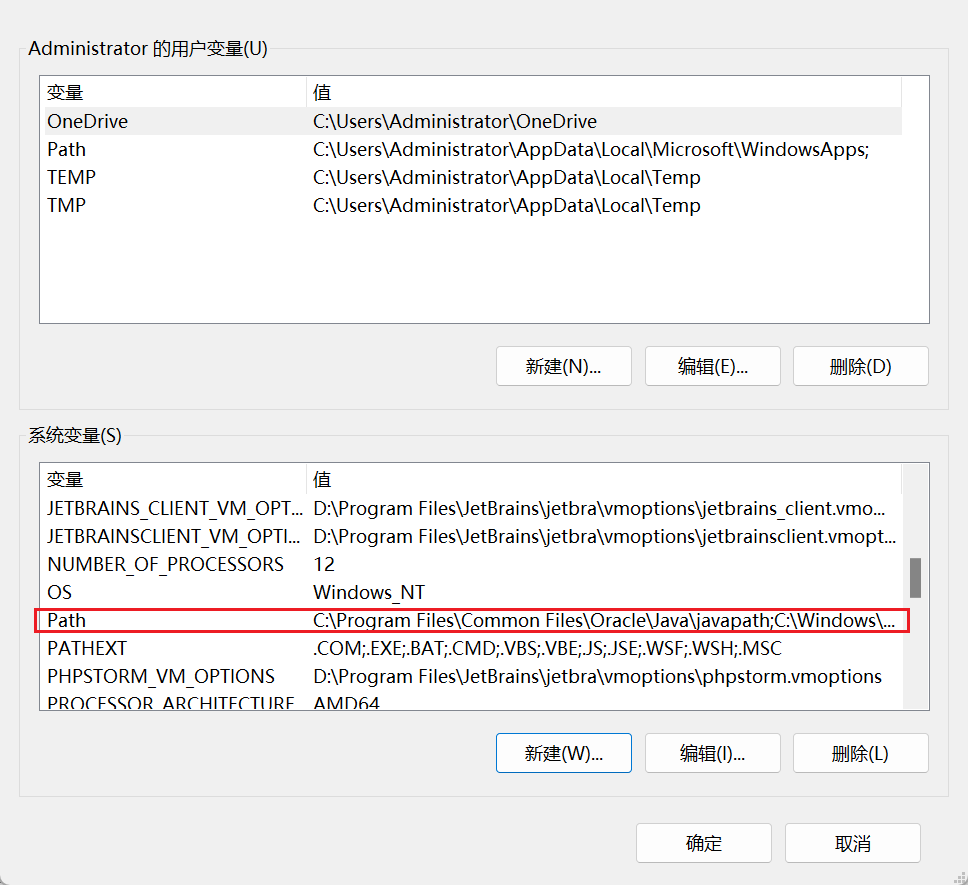Open 编辑(I)... for system variables
968x885 pixels.
[712, 753]
